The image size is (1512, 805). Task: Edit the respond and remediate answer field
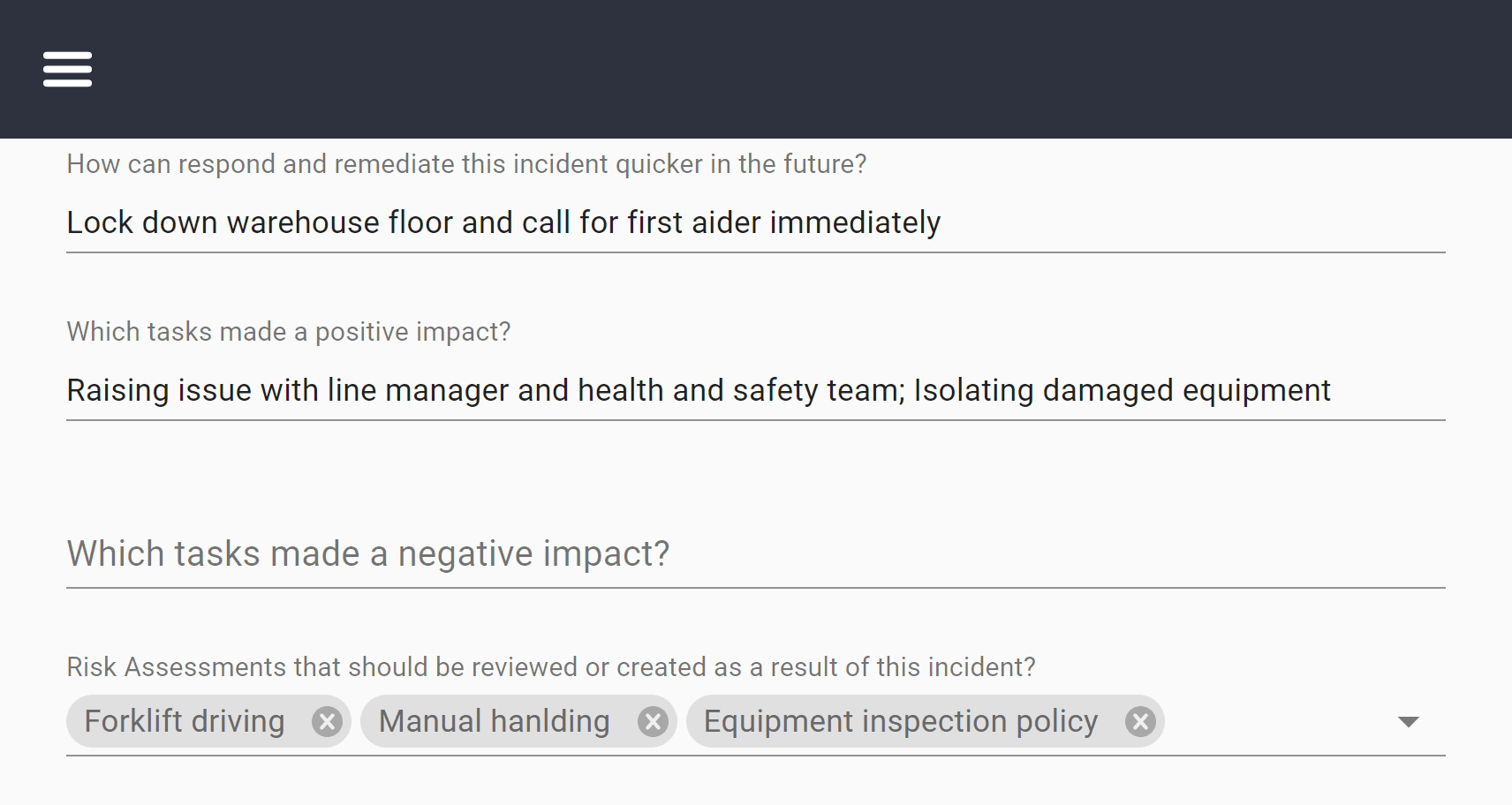point(756,222)
